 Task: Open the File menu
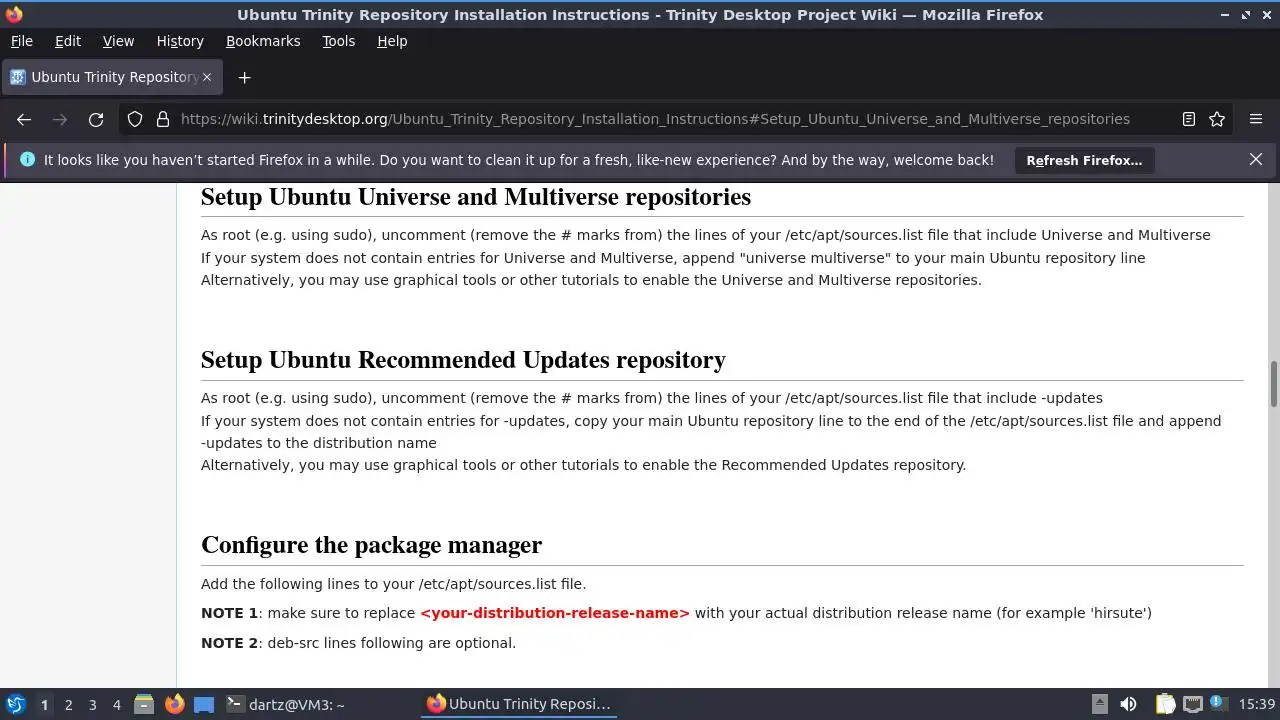tap(21, 41)
